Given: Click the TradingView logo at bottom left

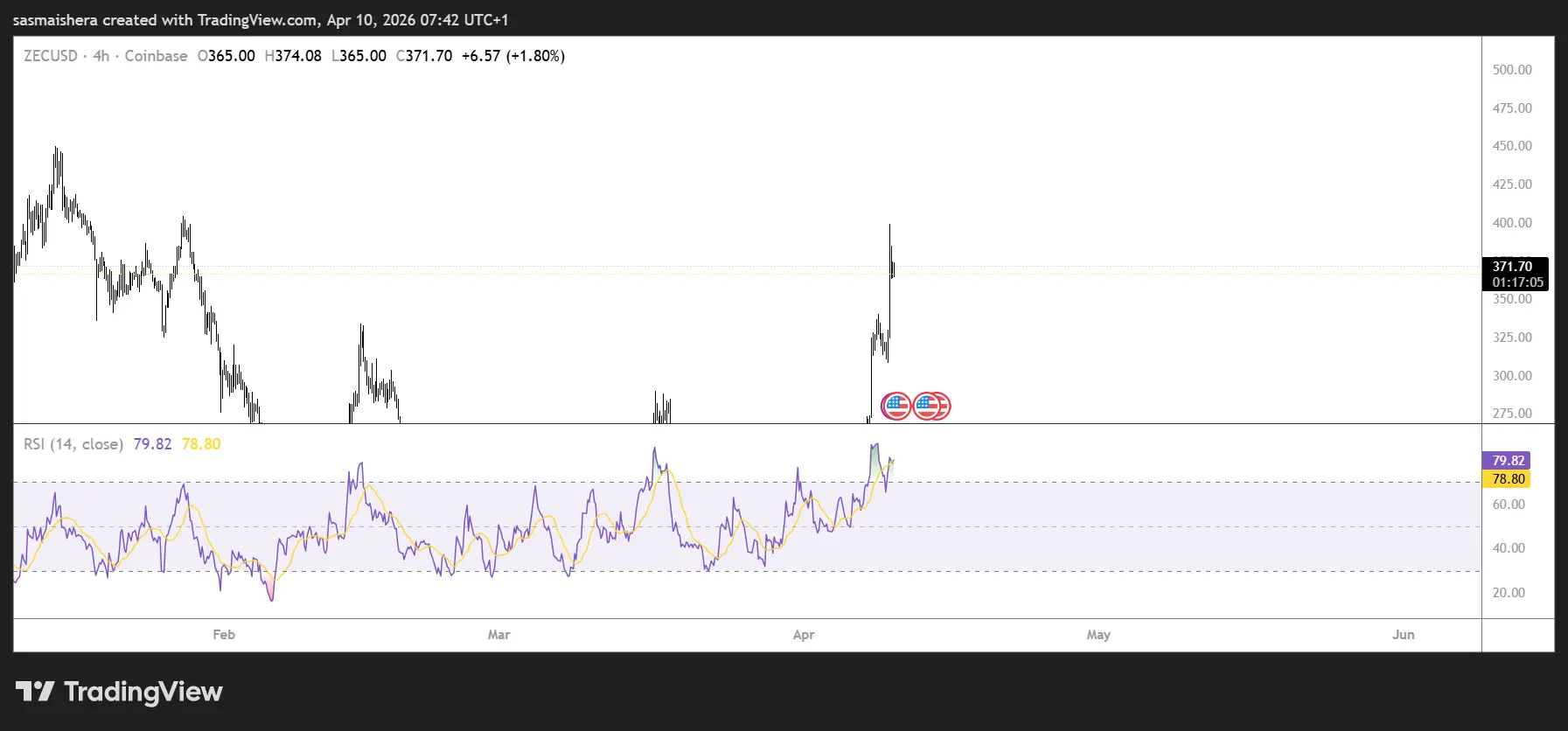Looking at the screenshot, I should 119,692.
